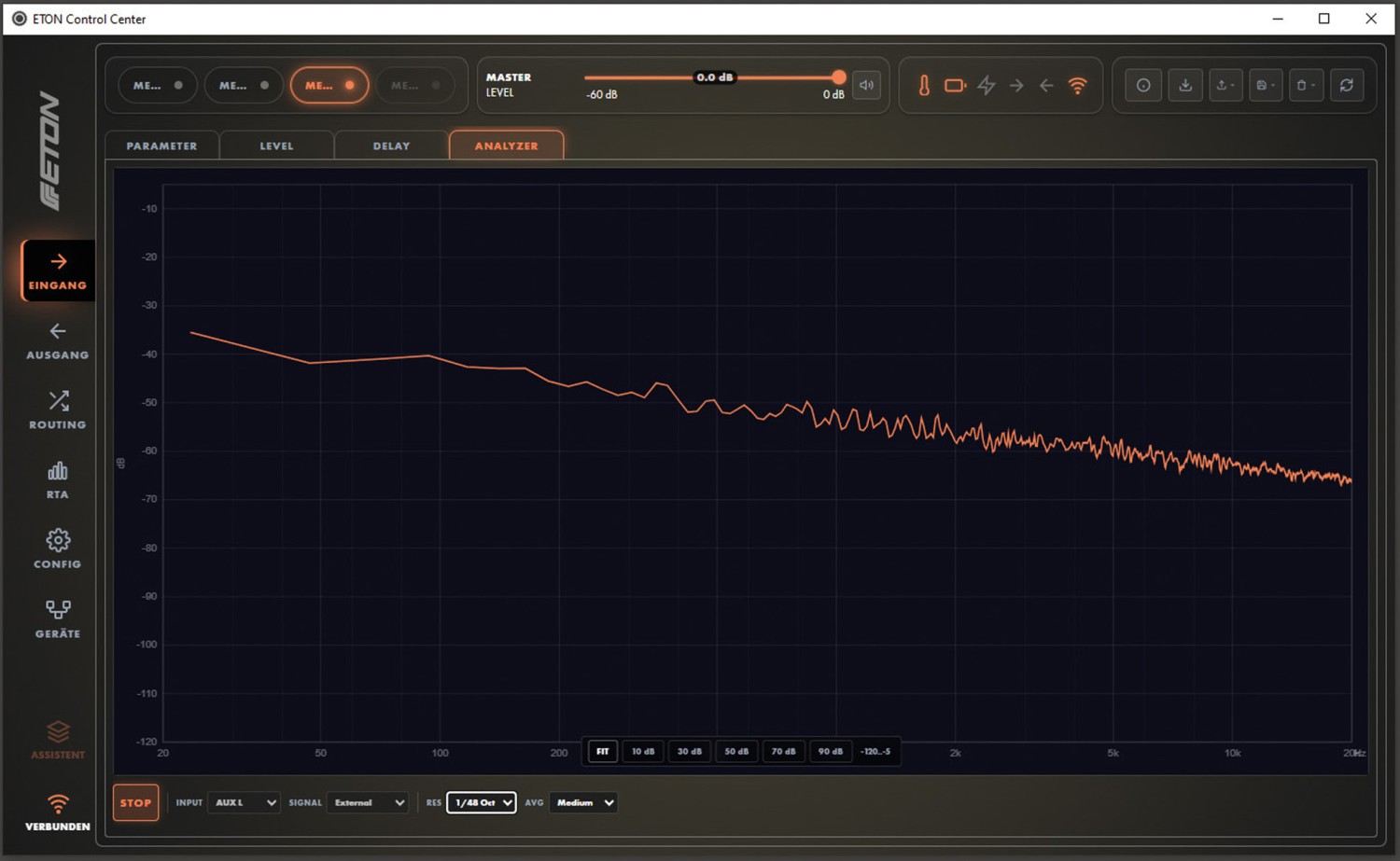Open the Routing section in sidebar
This screenshot has width=1400, height=861.
(58, 410)
